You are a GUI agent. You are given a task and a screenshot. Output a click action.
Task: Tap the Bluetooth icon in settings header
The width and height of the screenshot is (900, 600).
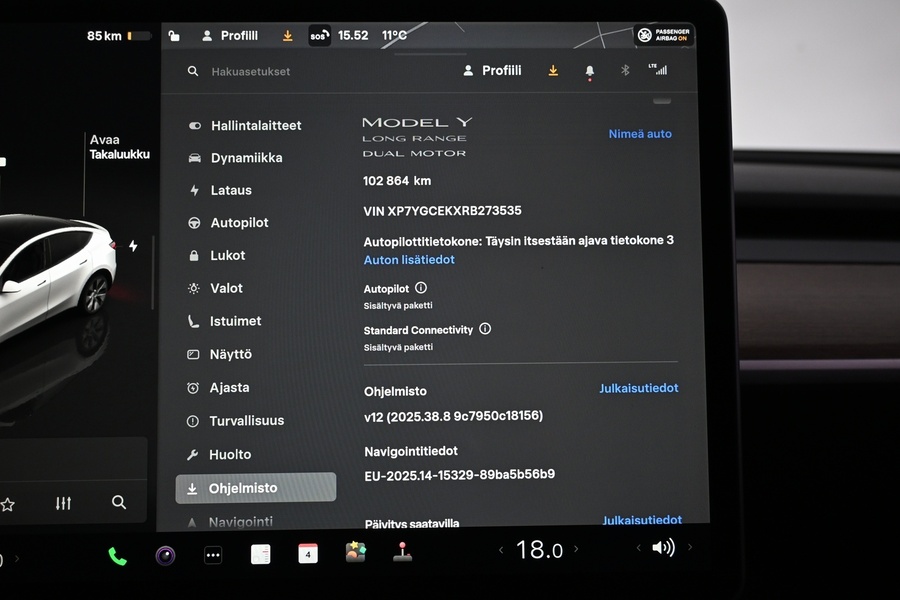625,70
